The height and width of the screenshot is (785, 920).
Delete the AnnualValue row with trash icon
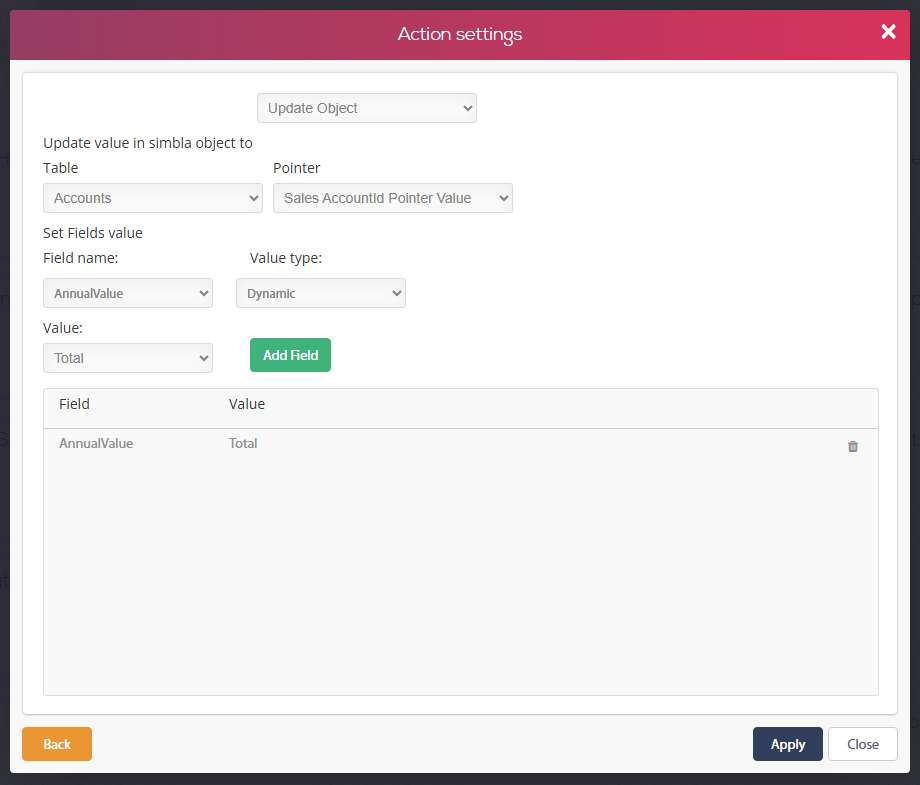[x=853, y=446]
